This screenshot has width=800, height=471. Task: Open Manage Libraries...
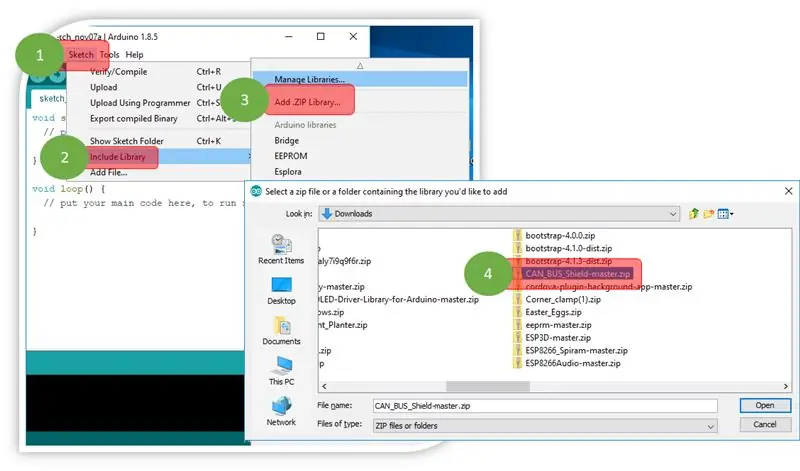pos(309,80)
